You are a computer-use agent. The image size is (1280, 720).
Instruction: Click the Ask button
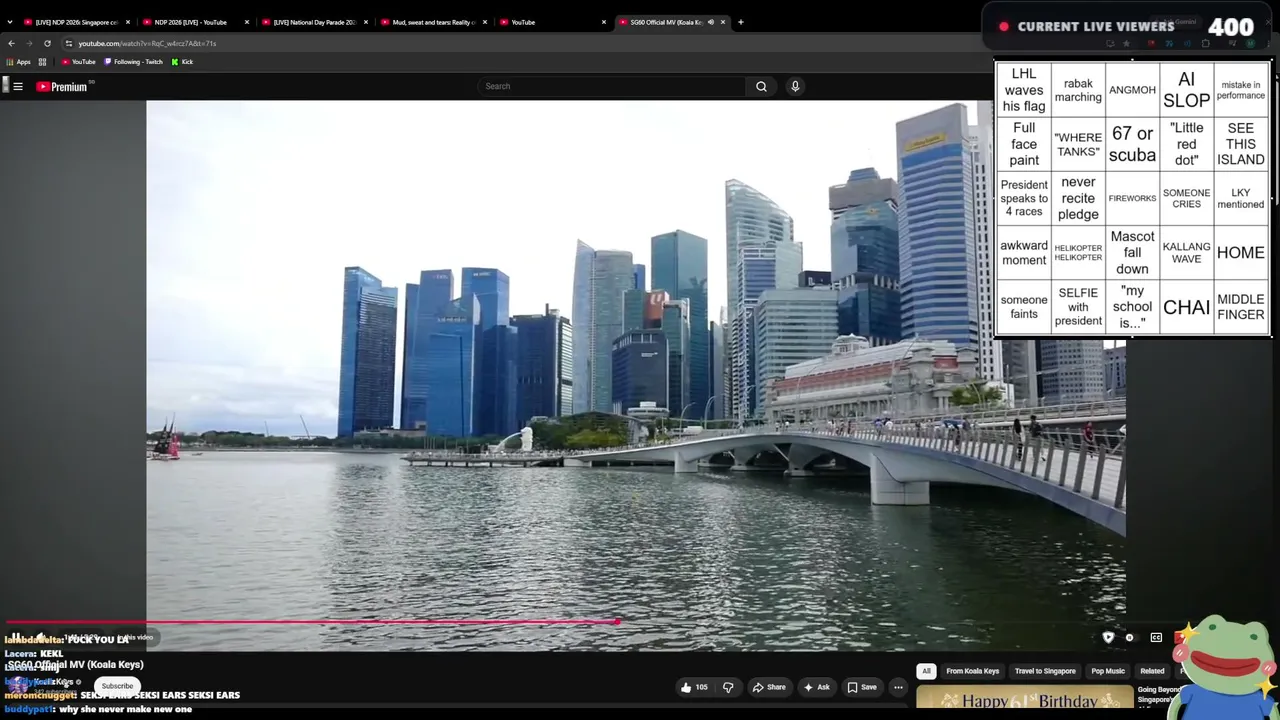pos(816,687)
